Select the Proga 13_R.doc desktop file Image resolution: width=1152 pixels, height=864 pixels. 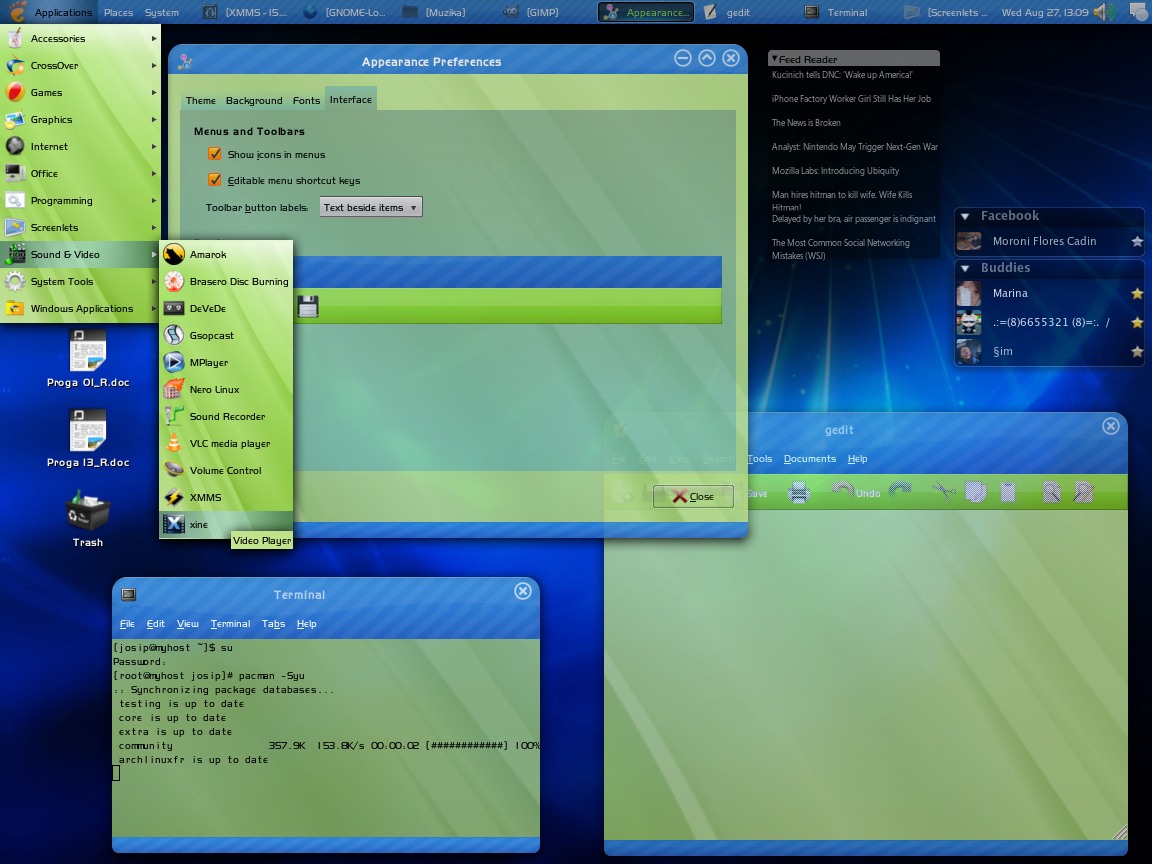tap(87, 439)
